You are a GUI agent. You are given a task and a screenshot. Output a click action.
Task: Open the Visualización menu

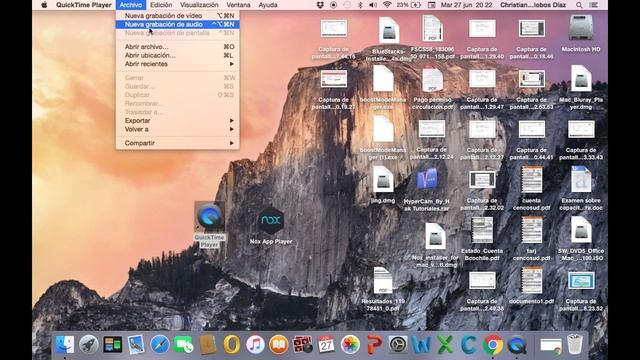pos(199,5)
